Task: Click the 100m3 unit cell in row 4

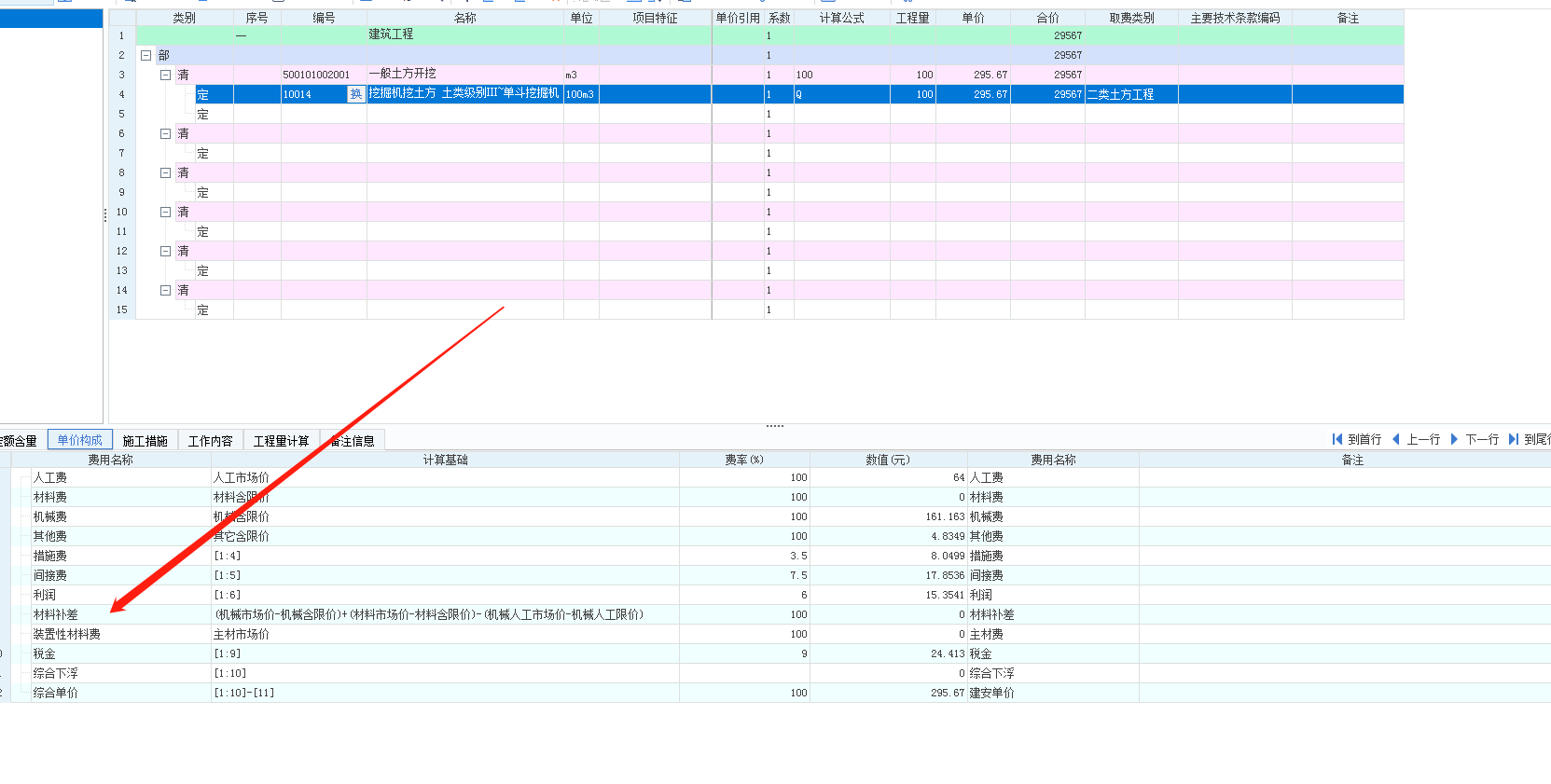Action: point(581,94)
